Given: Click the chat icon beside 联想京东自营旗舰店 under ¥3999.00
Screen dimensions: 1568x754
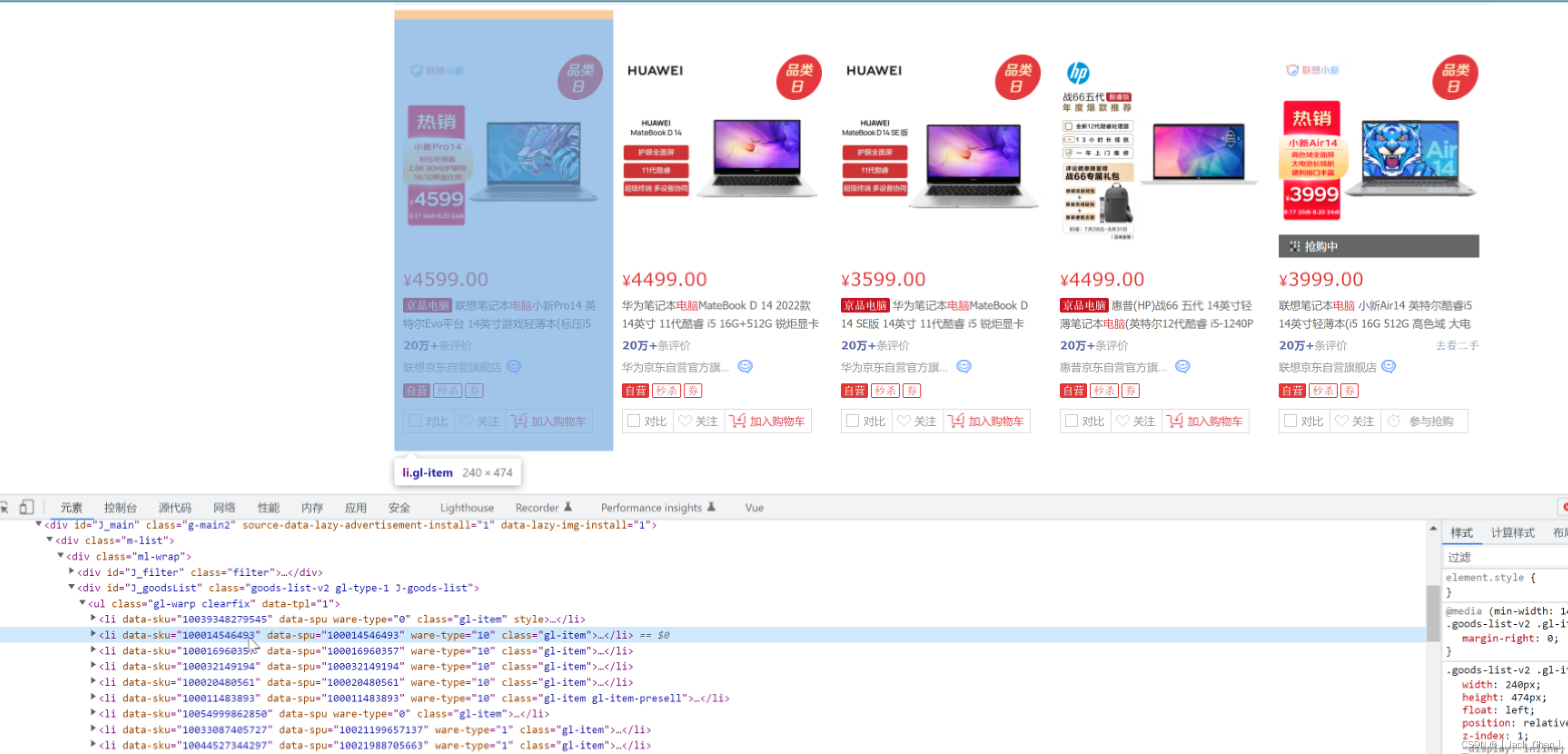Looking at the screenshot, I should (x=1388, y=366).
